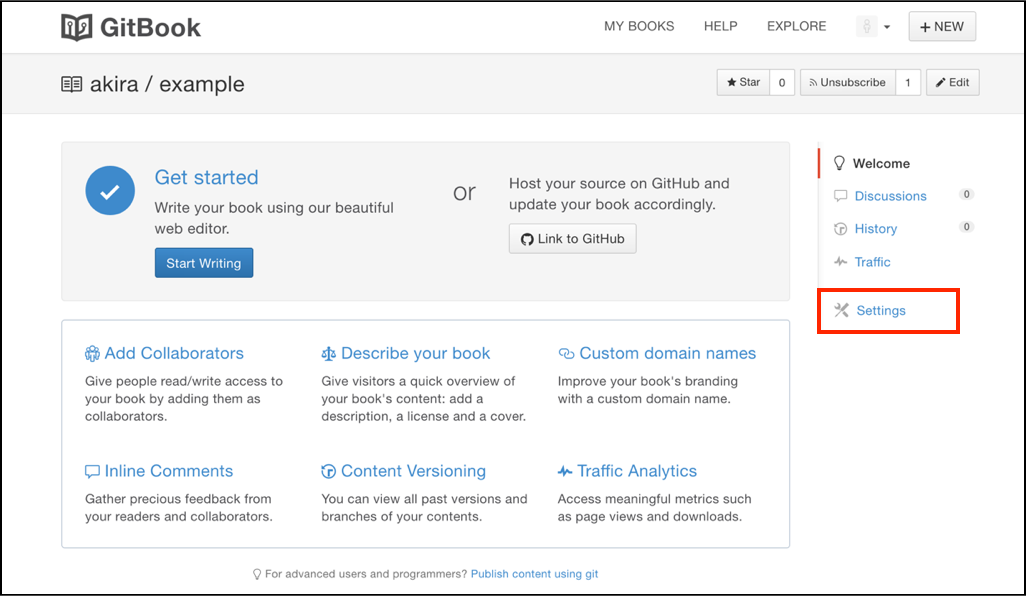Click the Add Collaborators people icon
Screen dimensions: 1026x596
(x=92, y=354)
